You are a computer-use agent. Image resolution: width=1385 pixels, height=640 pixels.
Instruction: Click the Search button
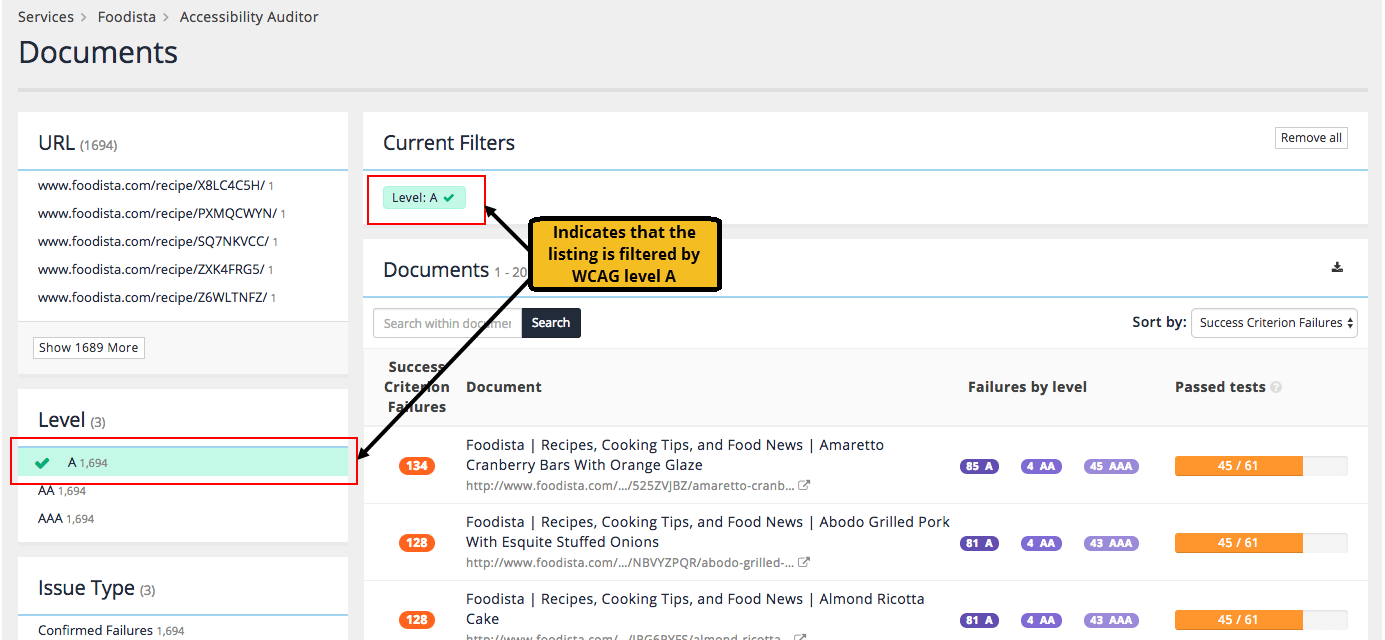click(550, 323)
